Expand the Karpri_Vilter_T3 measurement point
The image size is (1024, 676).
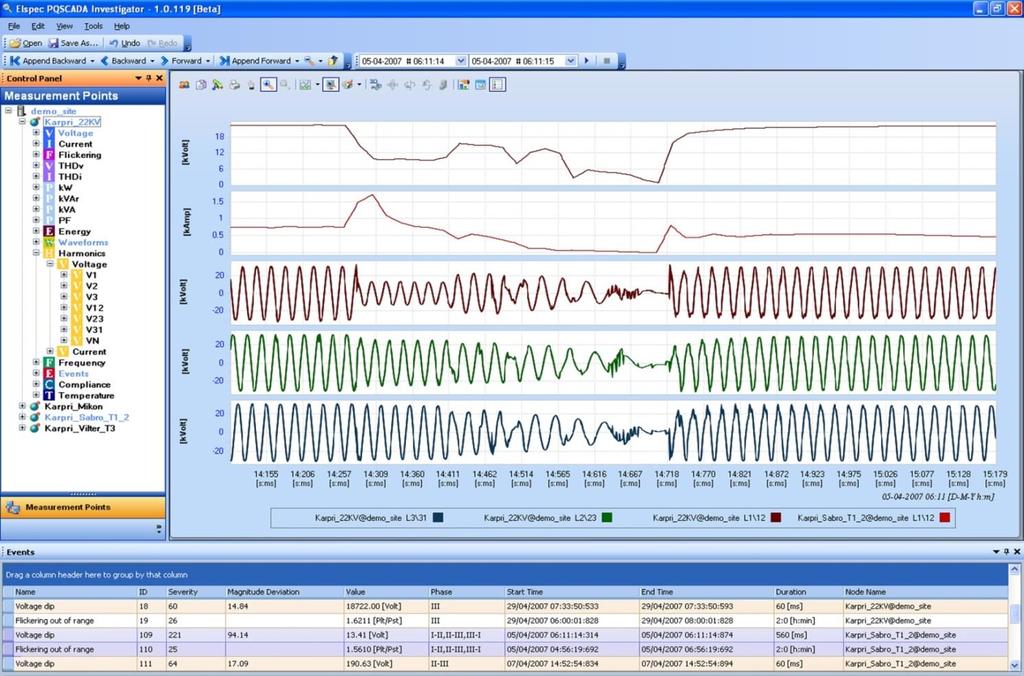click(x=23, y=428)
